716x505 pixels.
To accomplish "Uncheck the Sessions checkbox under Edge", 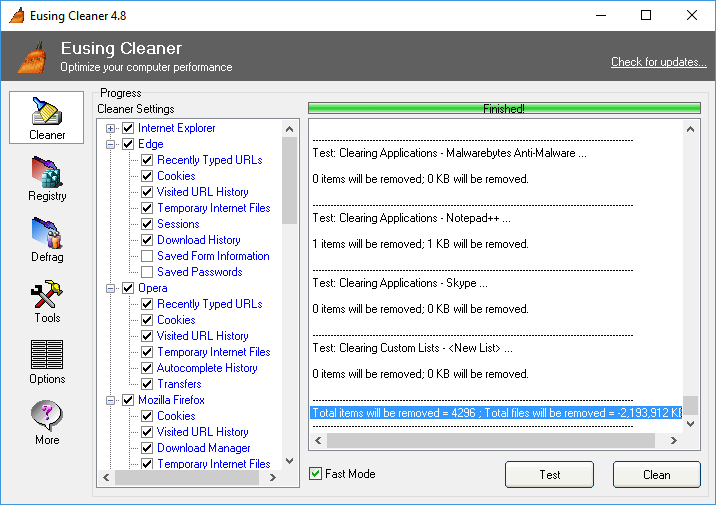I will [x=147, y=224].
